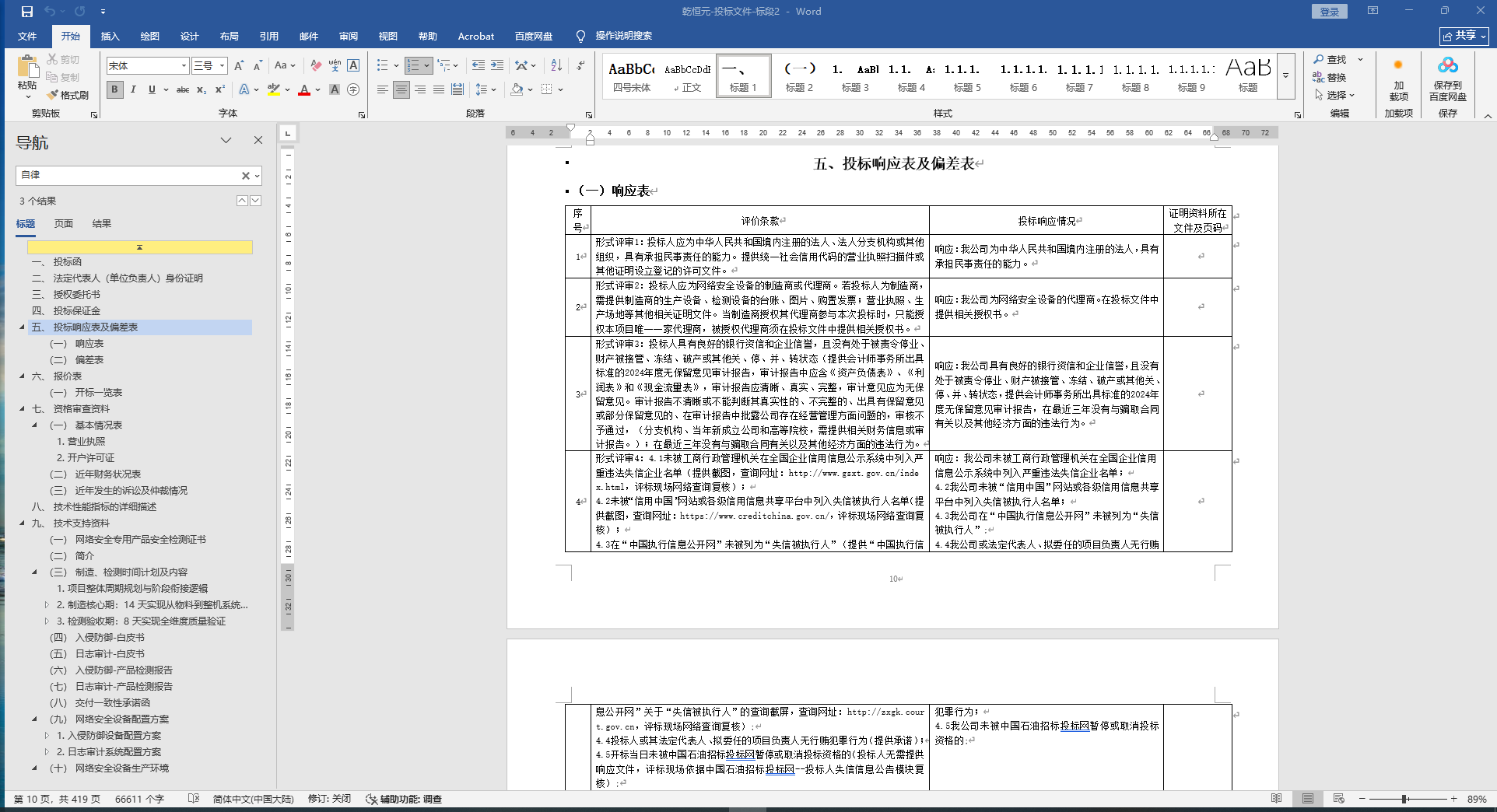
Task: Click the zoom slider in the status bar
Action: pyautogui.click(x=1406, y=799)
